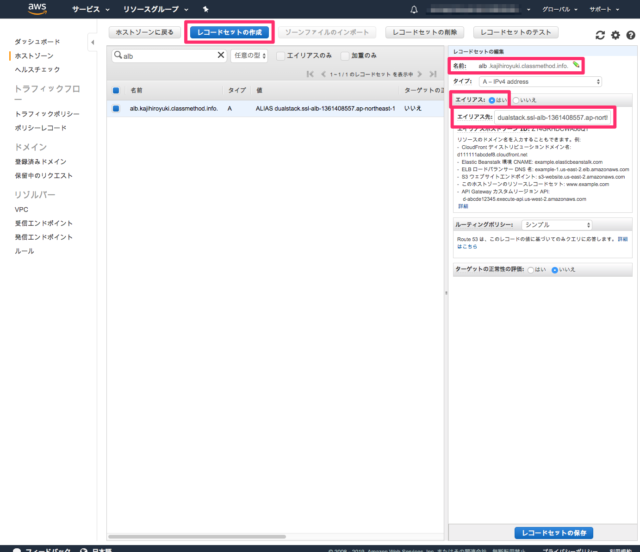Click the green edit pencil beside name
This screenshot has width=640, height=552.
(576, 65)
